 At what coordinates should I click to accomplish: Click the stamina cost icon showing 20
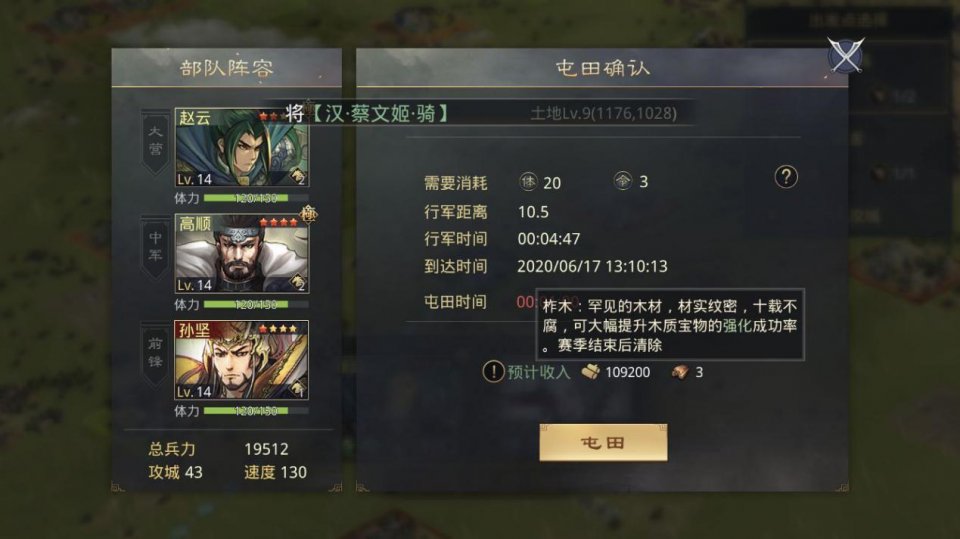[x=528, y=181]
